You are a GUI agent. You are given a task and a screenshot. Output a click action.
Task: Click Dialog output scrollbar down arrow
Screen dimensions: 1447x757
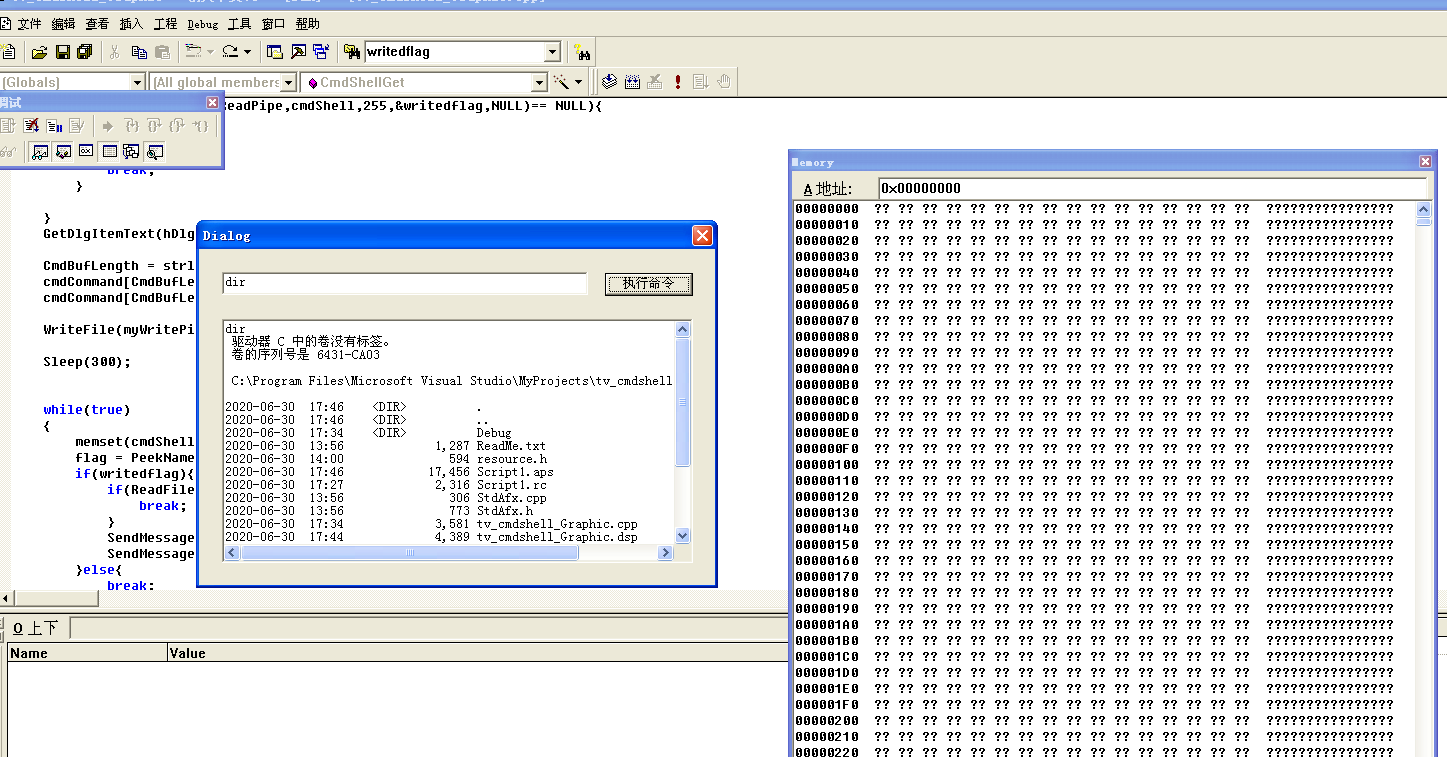pos(683,535)
